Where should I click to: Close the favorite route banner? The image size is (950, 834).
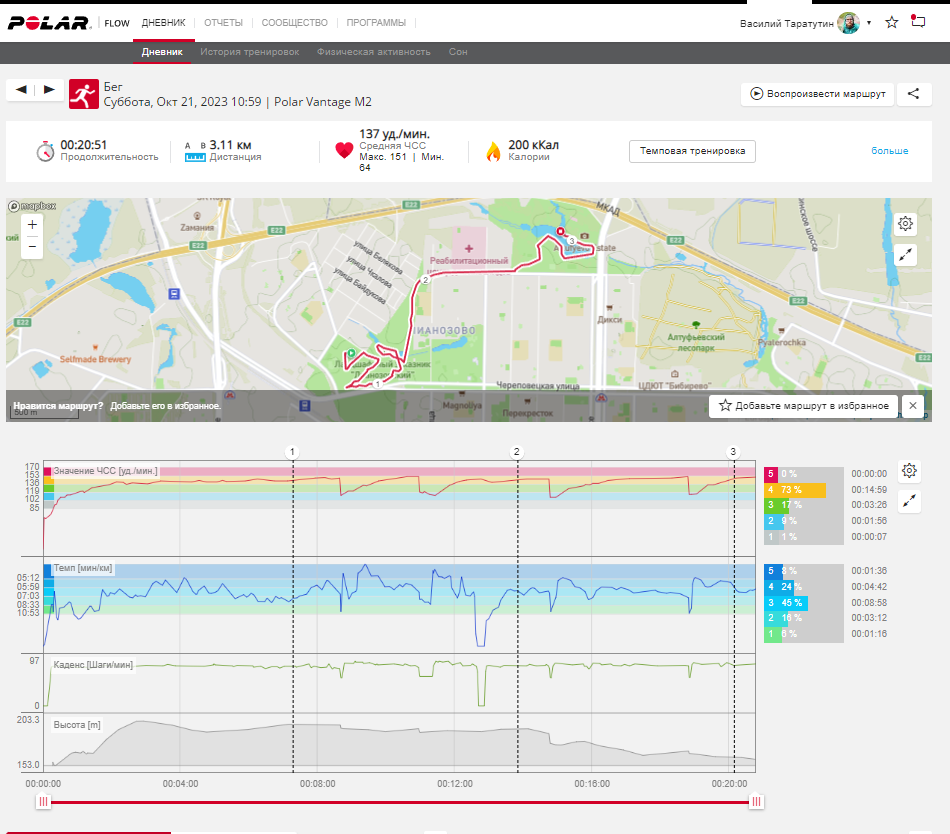912,406
